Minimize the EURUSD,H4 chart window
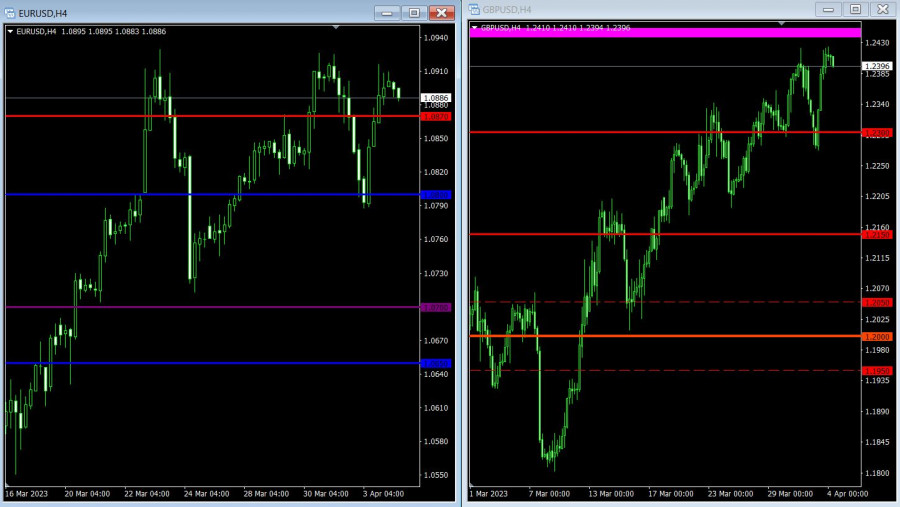Image resolution: width=900 pixels, height=507 pixels. (387, 12)
